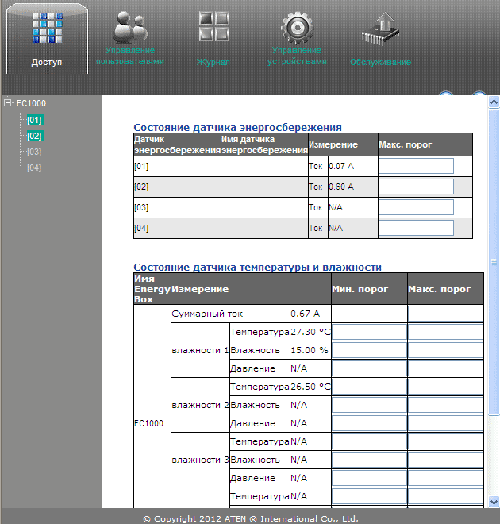Click the vertical scrollbar thumb
Screen dimensions: 500x524
[494, 262]
